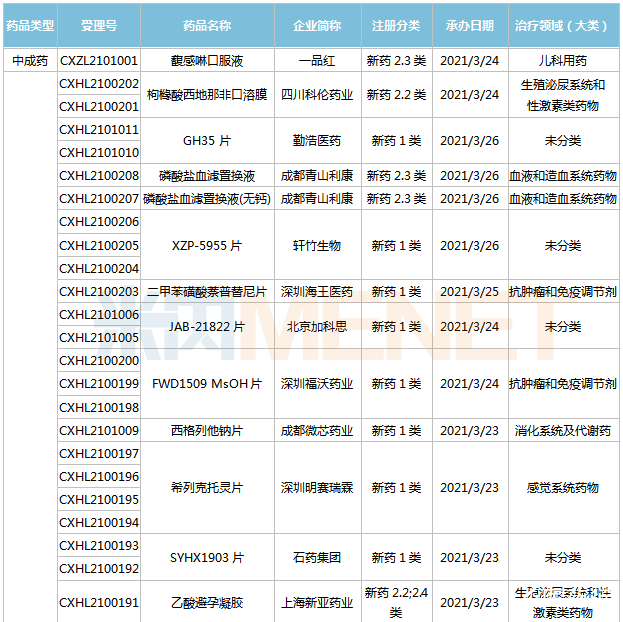Viewport: 623px width, 622px height.
Task: Select drug name 二甲苯磺酸萘普替尼片
Action: point(207,292)
